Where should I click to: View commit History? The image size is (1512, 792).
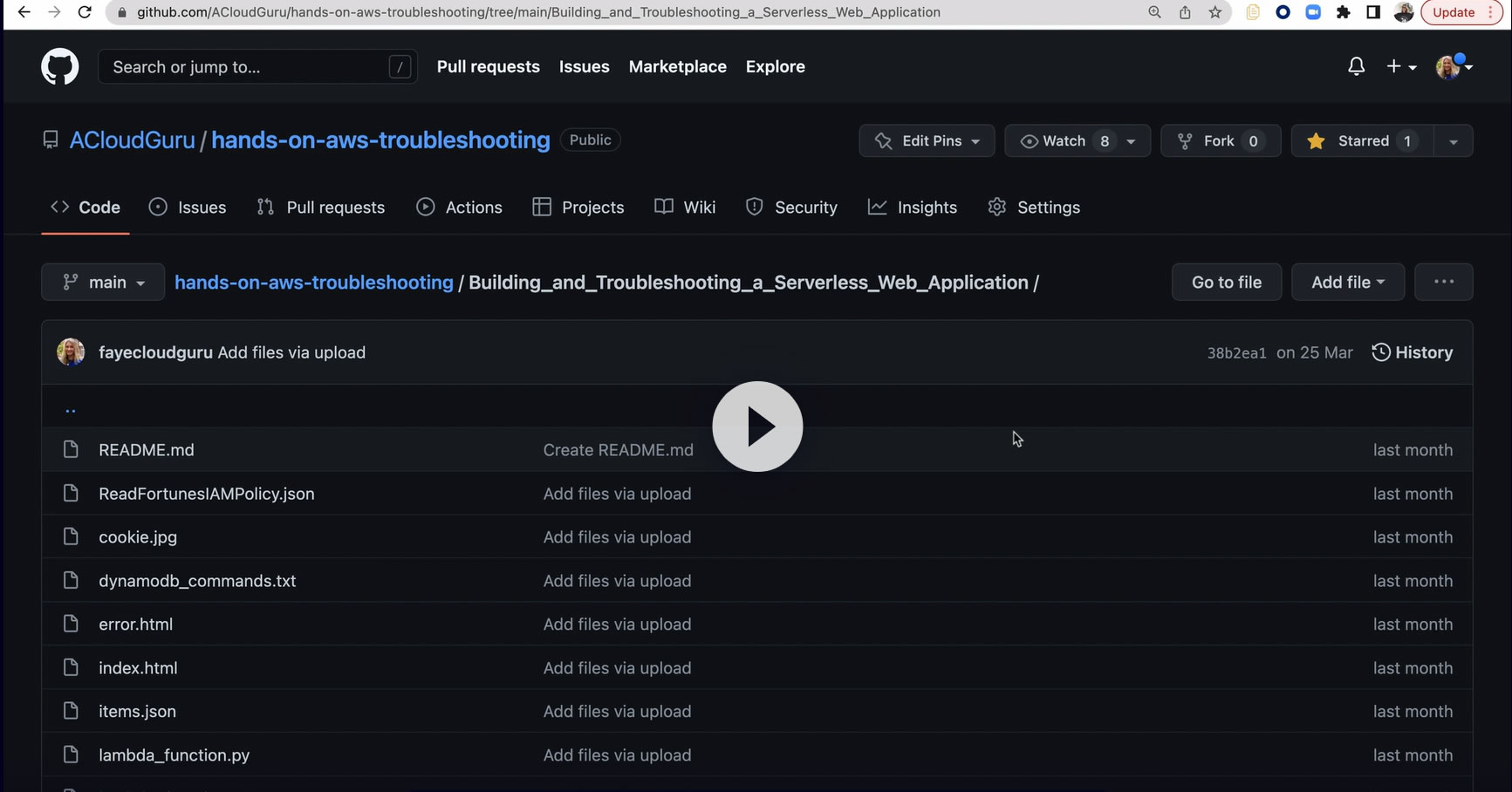coord(1413,352)
